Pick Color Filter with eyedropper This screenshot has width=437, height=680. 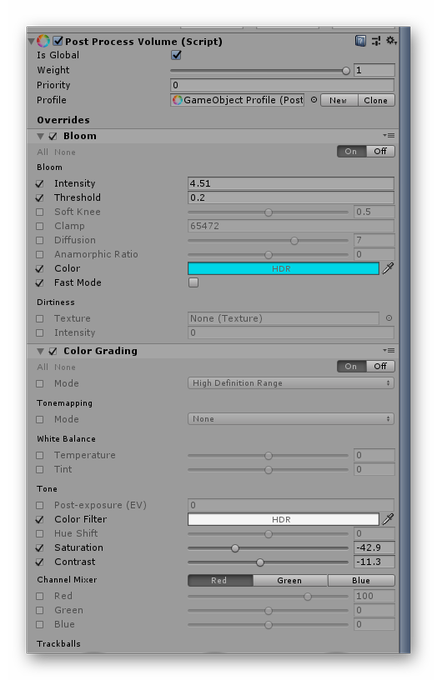[x=388, y=519]
